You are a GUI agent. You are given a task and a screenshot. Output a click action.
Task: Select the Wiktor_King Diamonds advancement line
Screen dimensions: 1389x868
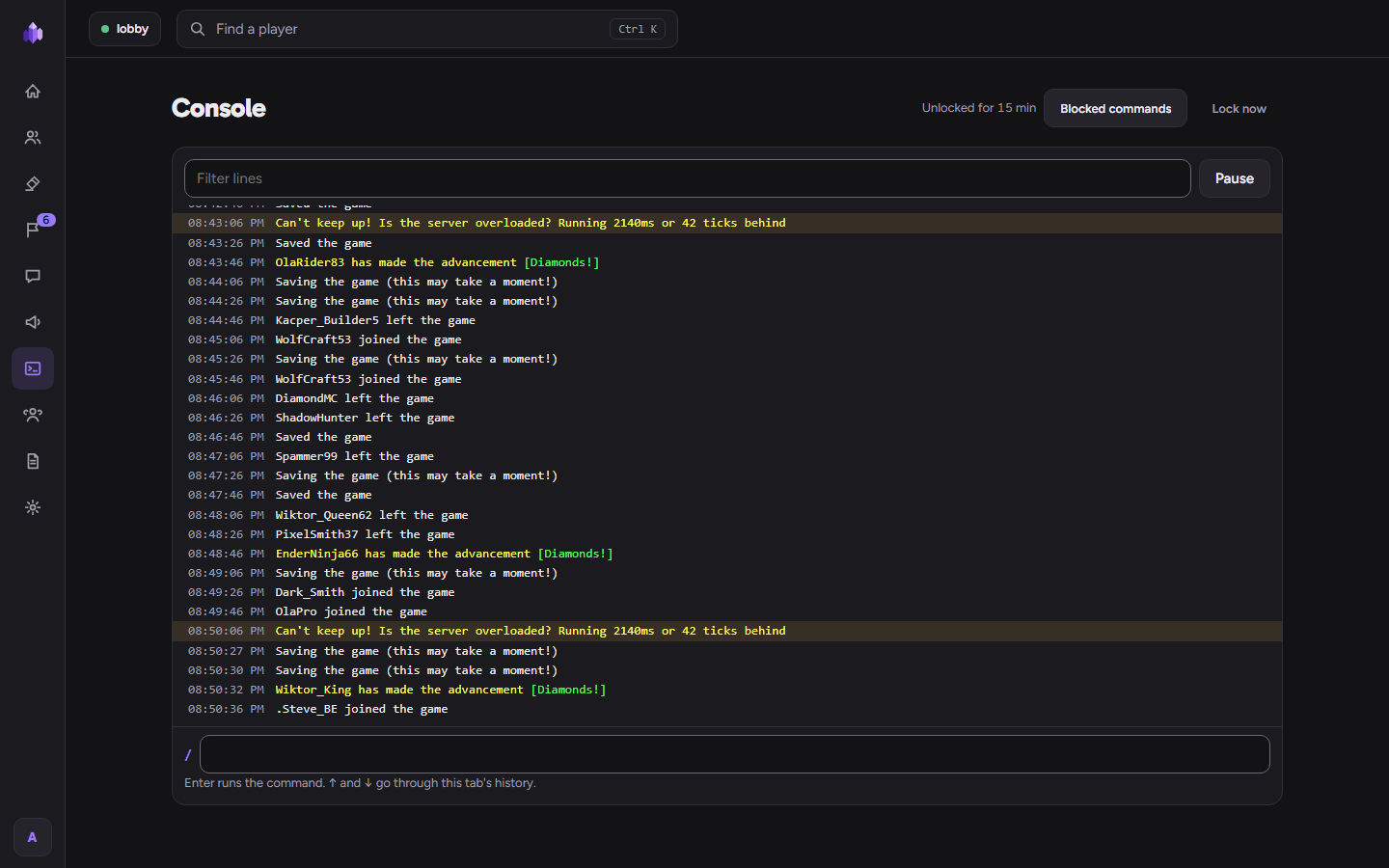pos(727,690)
